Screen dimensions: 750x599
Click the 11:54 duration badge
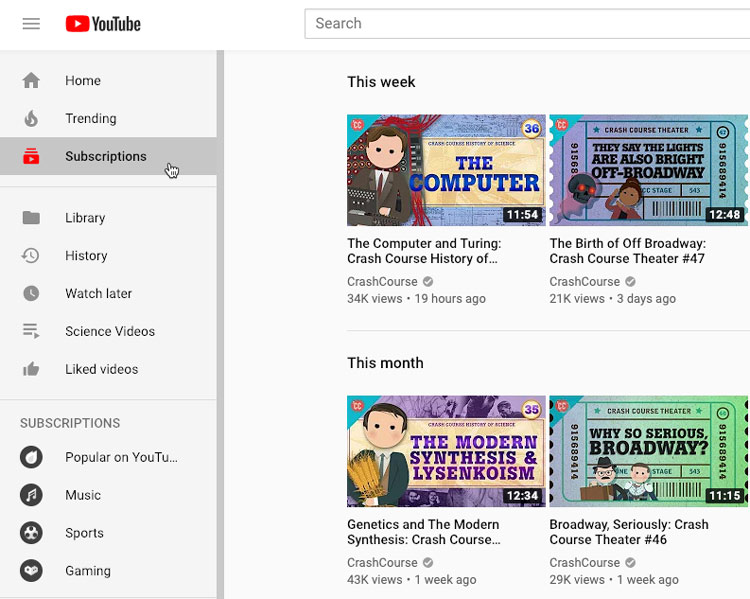(x=522, y=214)
